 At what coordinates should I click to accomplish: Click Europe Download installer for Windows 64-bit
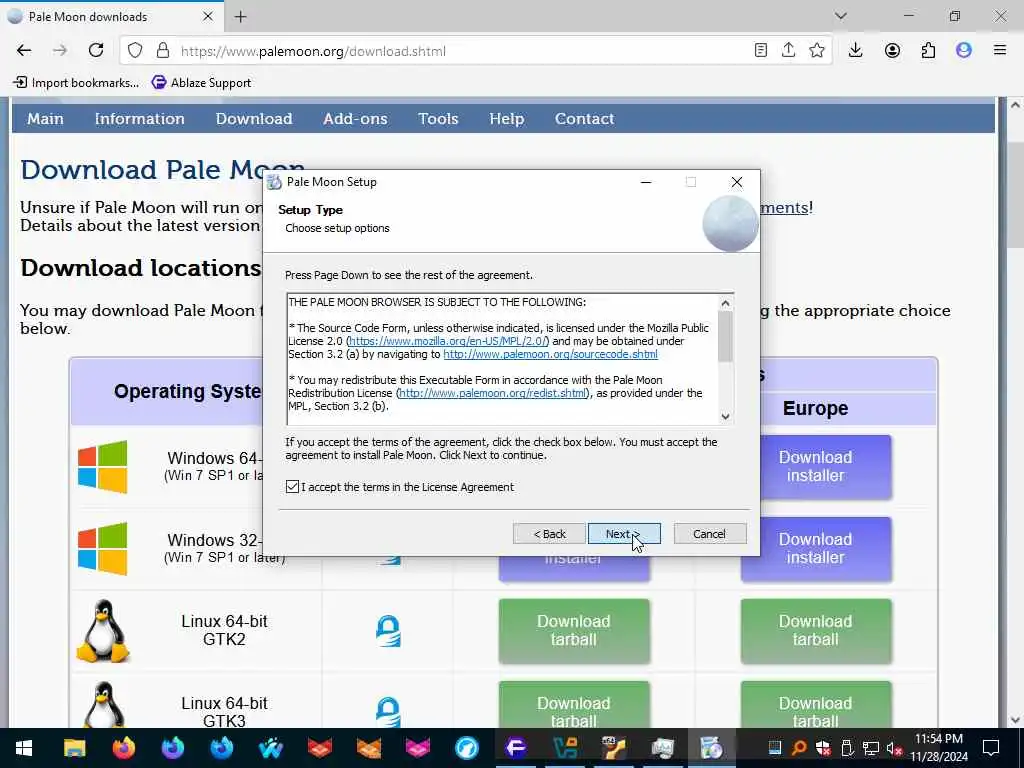(816, 466)
